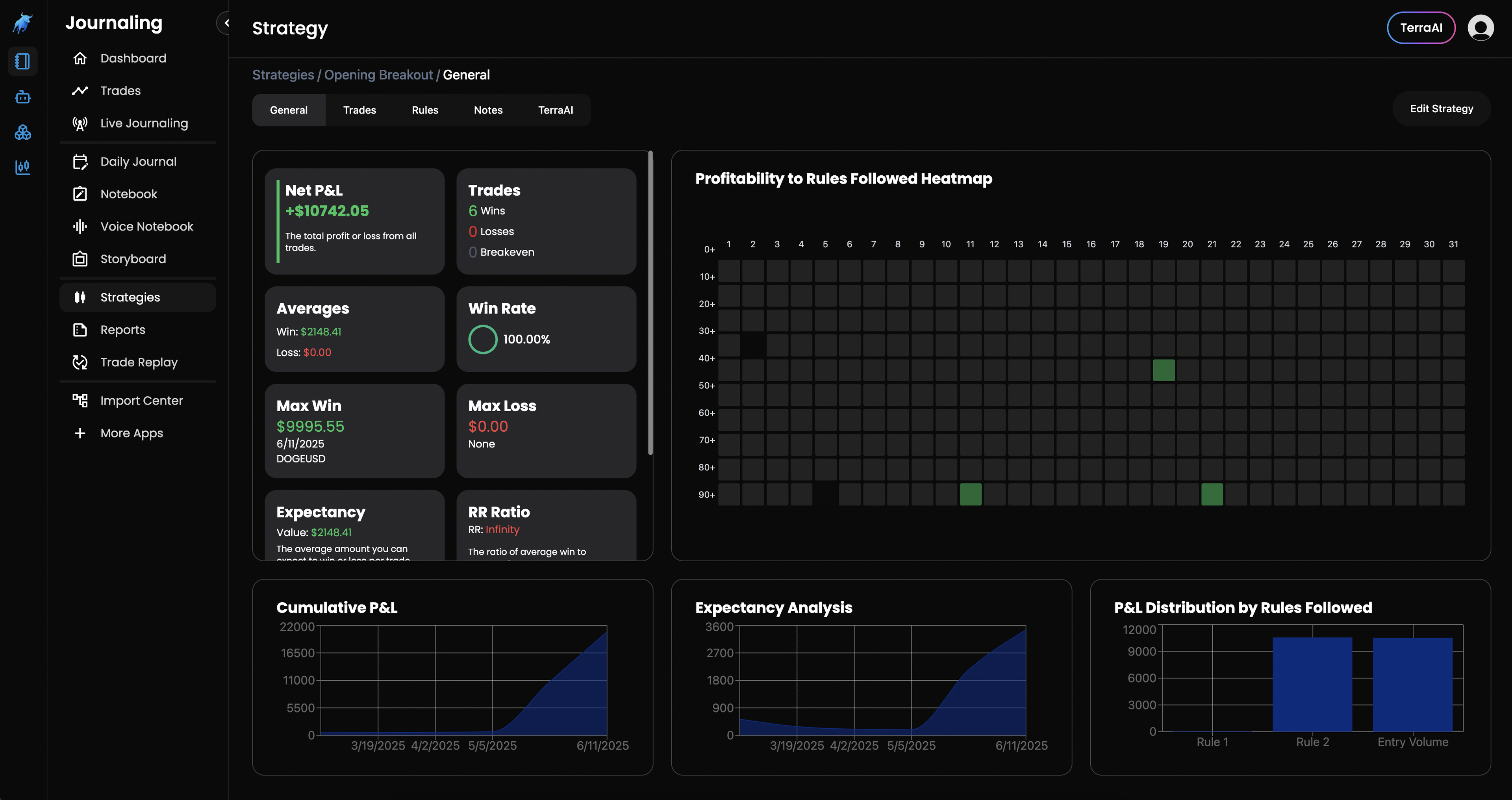
Task: Open Live Journaling broadcast icon
Action: (80, 123)
